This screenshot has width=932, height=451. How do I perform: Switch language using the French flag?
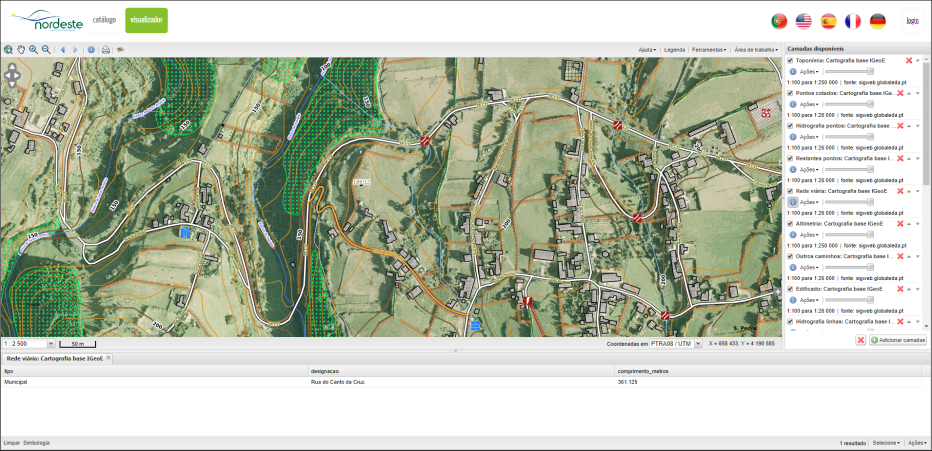tap(853, 21)
